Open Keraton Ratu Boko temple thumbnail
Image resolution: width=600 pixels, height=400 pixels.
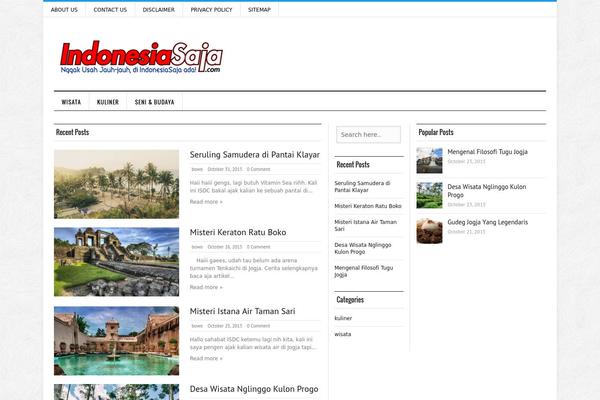pos(116,262)
